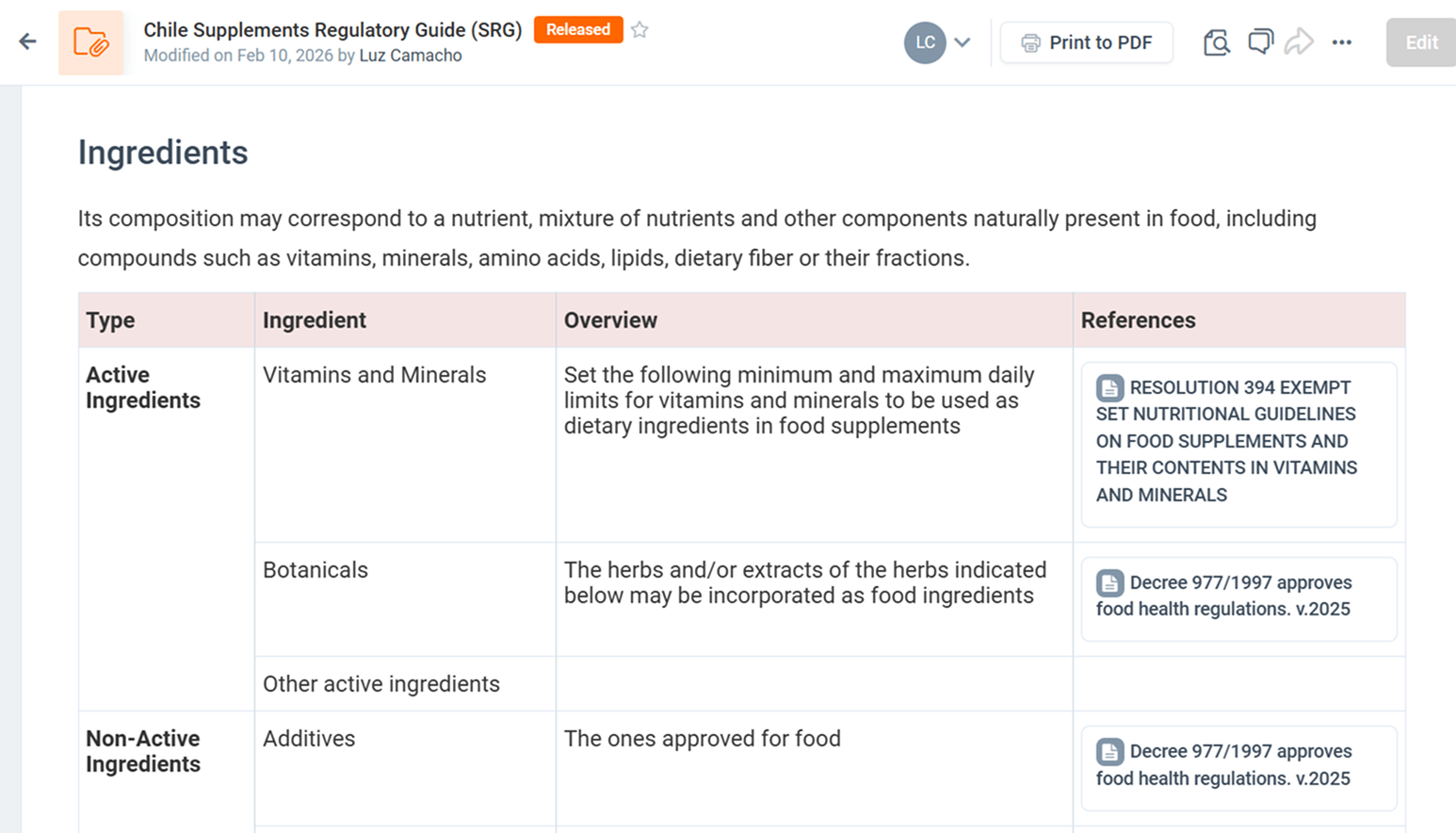The image size is (1456, 833).
Task: Click the share arrow icon
Action: 1299,42
